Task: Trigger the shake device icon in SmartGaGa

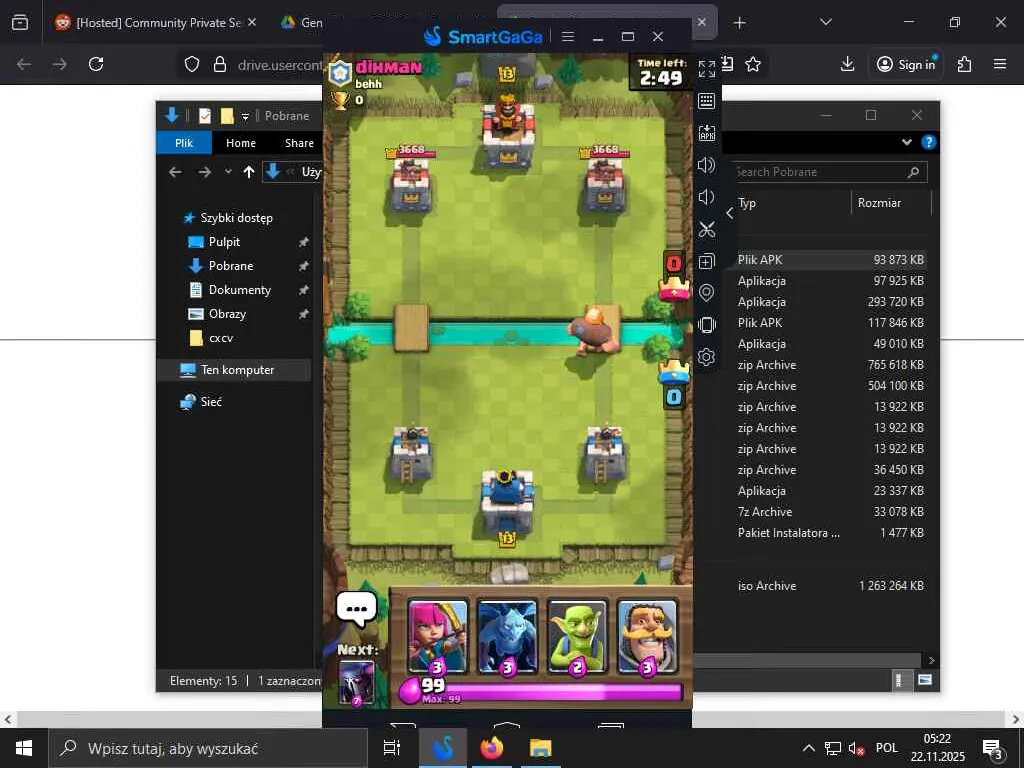Action: pyautogui.click(x=707, y=325)
